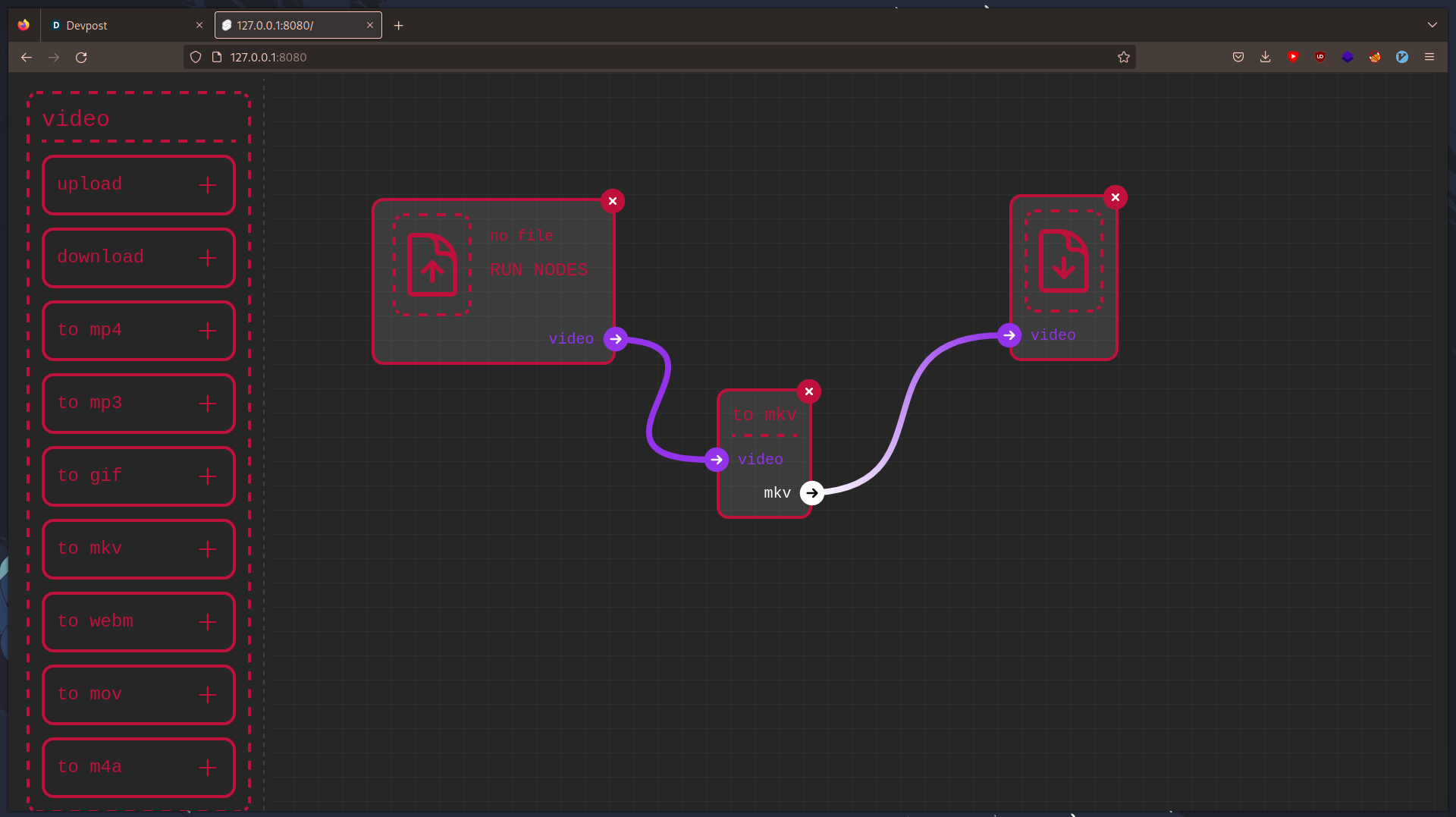Click the site security shield icon

[x=196, y=57]
